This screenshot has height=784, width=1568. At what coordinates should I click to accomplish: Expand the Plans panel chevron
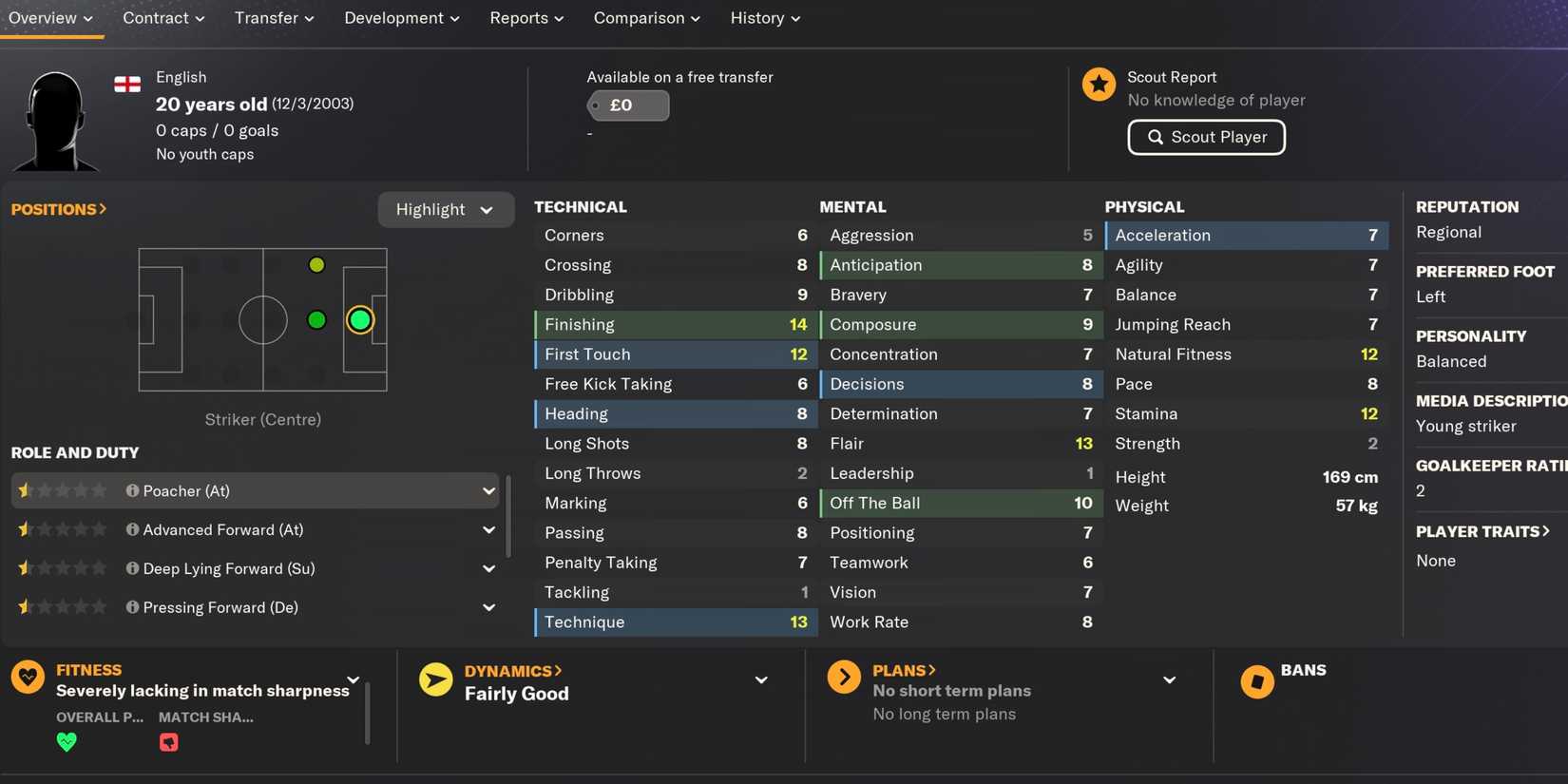1169,679
